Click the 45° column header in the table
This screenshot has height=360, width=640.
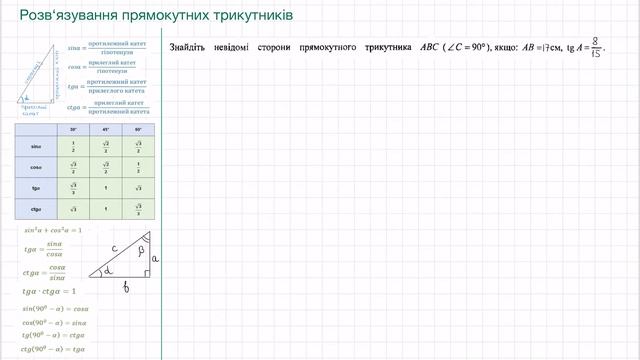pyautogui.click(x=106, y=129)
